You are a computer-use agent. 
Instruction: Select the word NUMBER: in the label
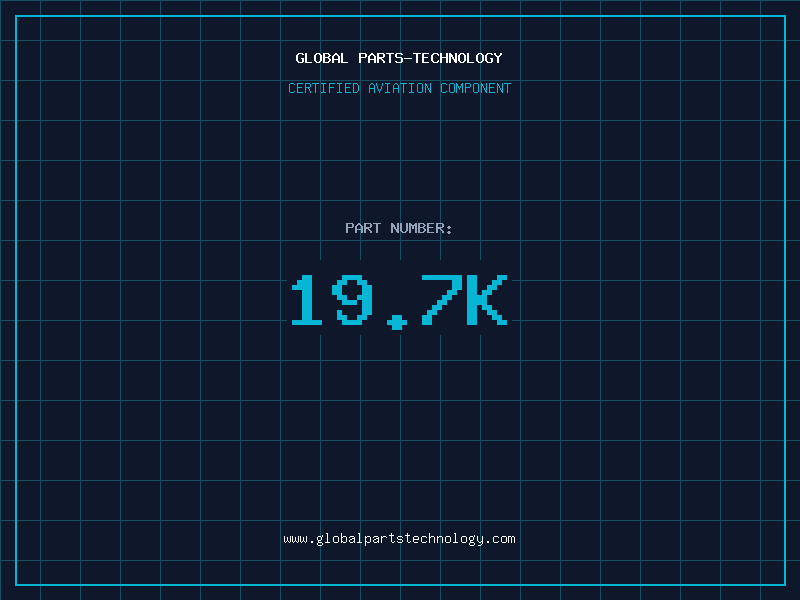(421, 228)
